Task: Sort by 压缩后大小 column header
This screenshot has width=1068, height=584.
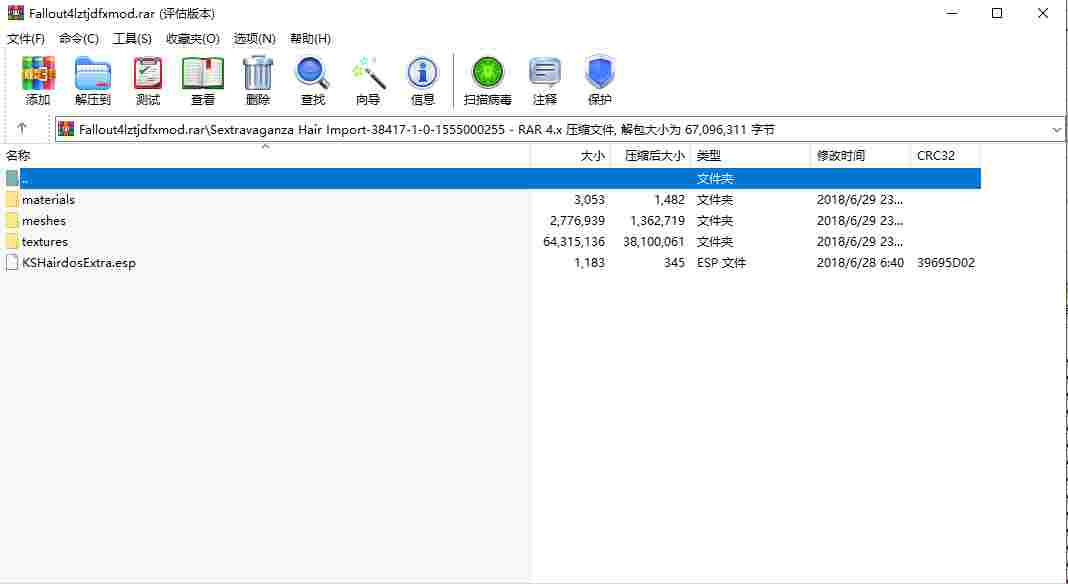Action: [x=650, y=155]
